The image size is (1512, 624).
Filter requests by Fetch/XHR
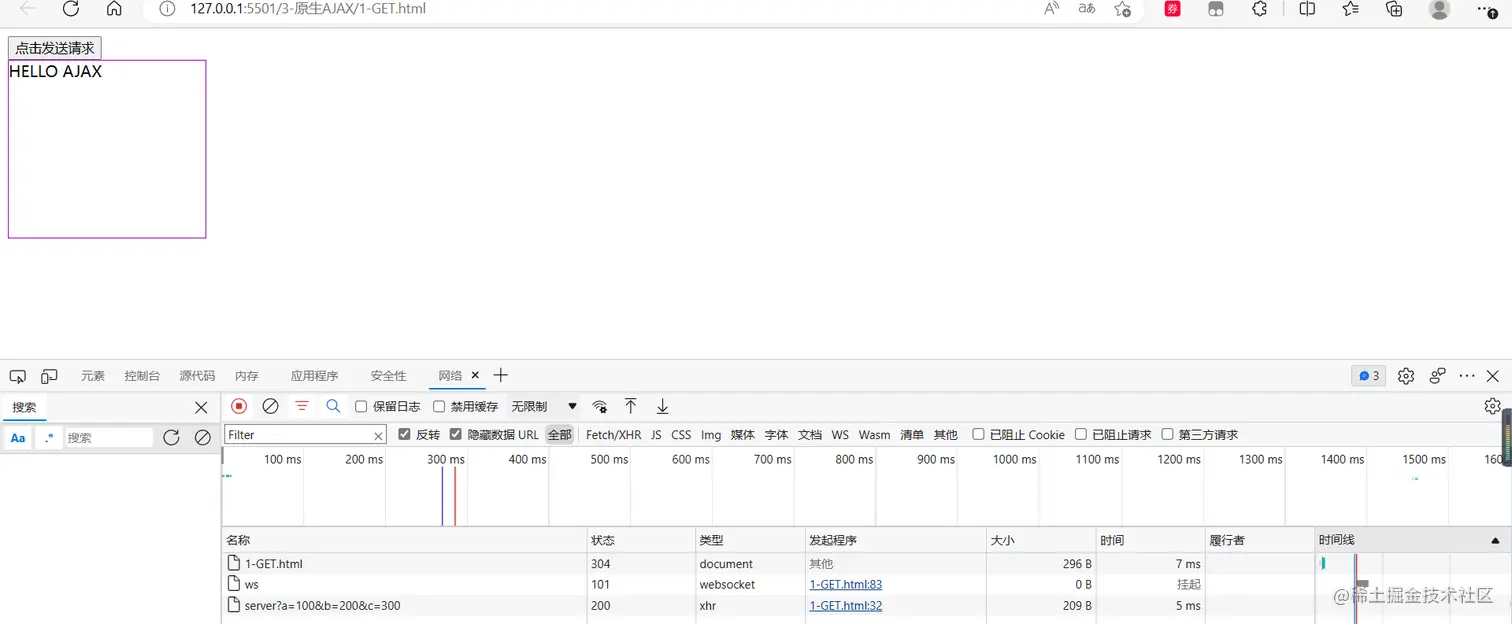614,435
